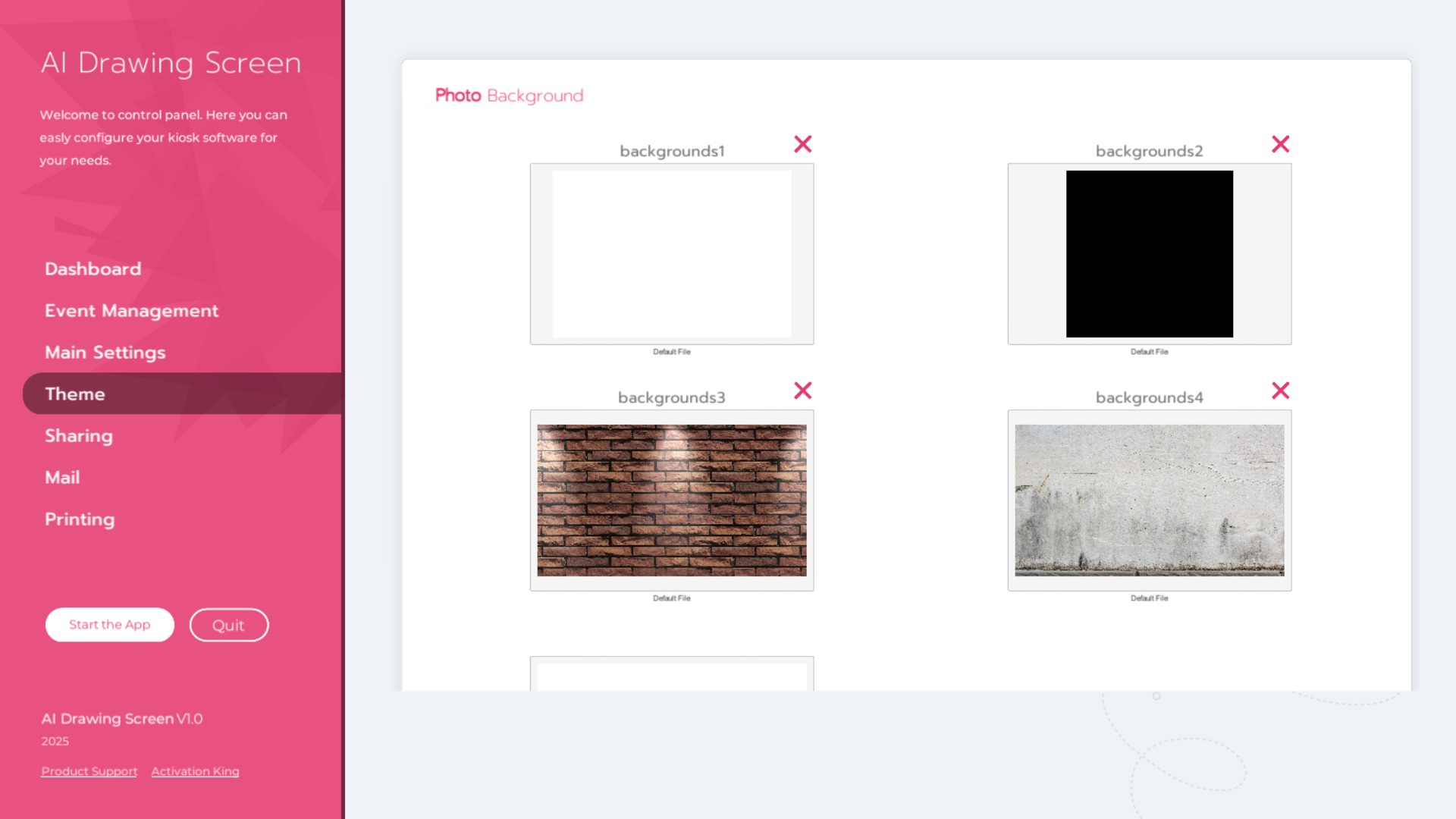Open the Product Support link
The height and width of the screenshot is (819, 1456).
click(x=89, y=771)
